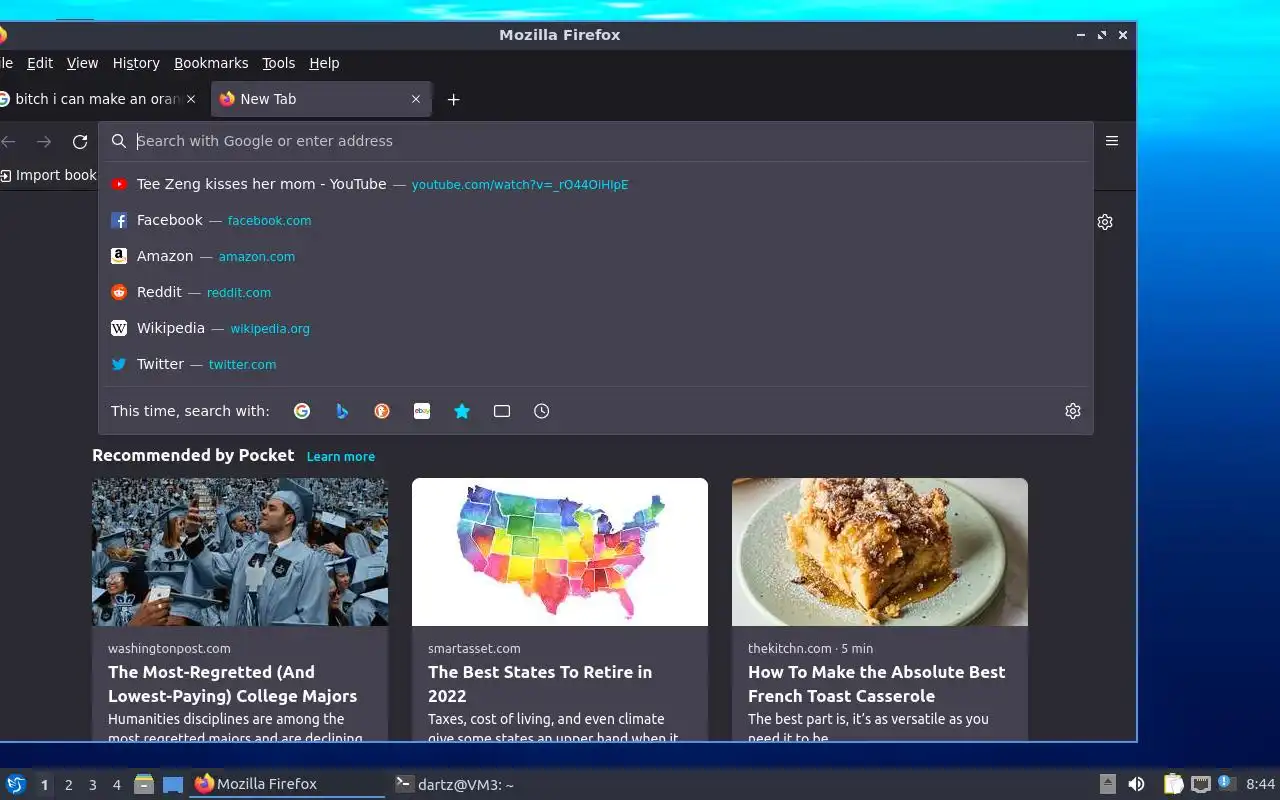Select the Twitter suggestion row
1280x800 pixels.
pos(595,364)
